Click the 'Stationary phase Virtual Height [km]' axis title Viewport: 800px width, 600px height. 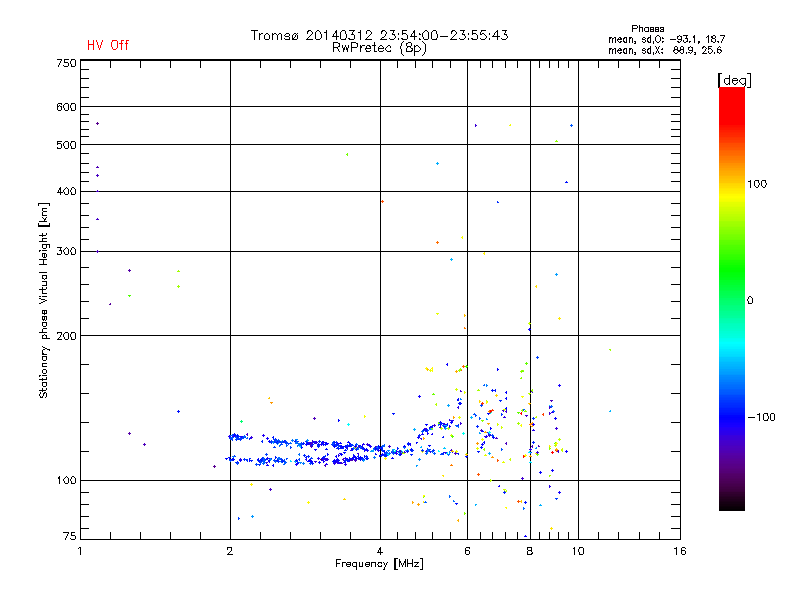point(44,300)
